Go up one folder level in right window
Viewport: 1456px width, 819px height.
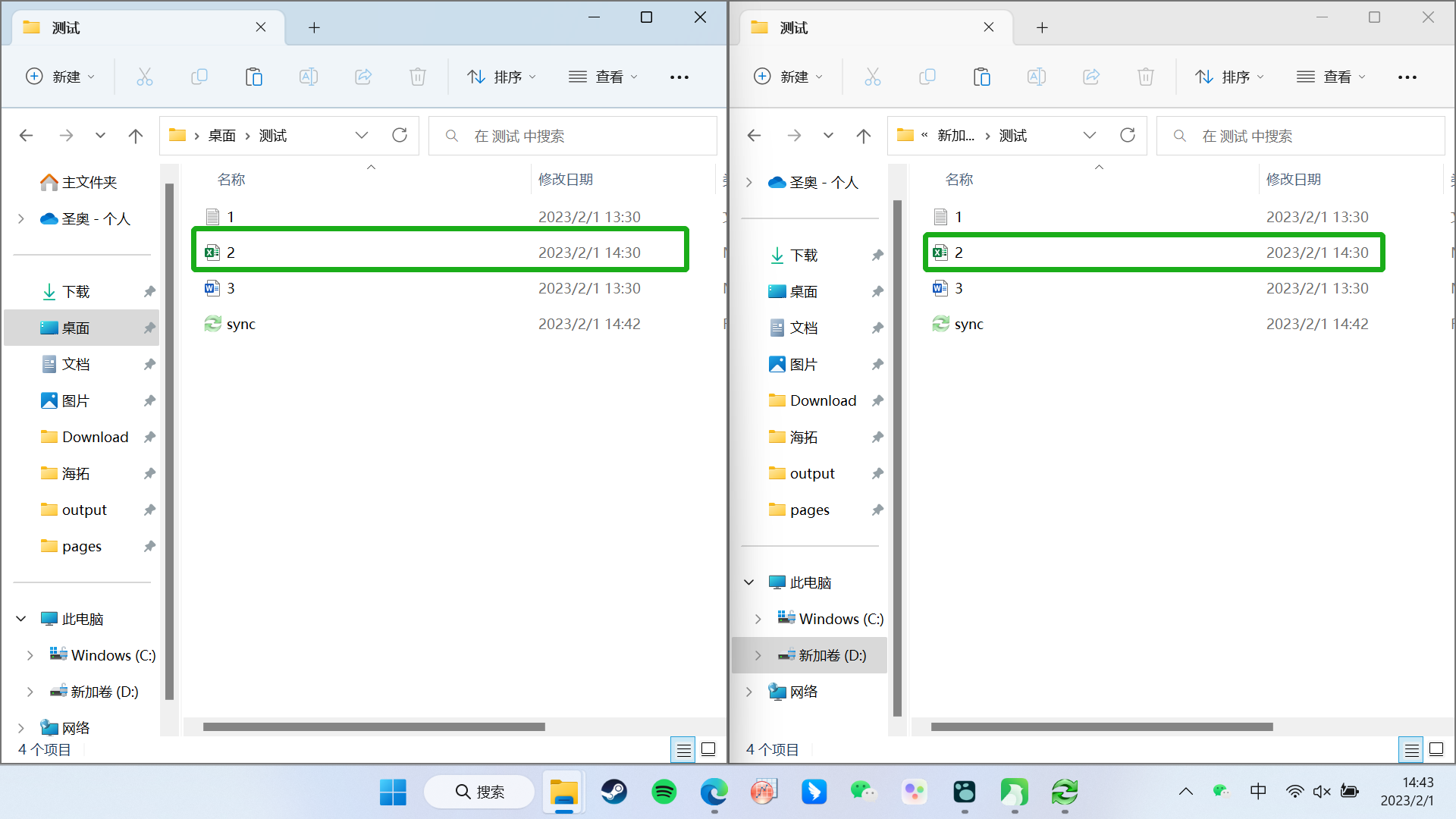click(x=863, y=136)
